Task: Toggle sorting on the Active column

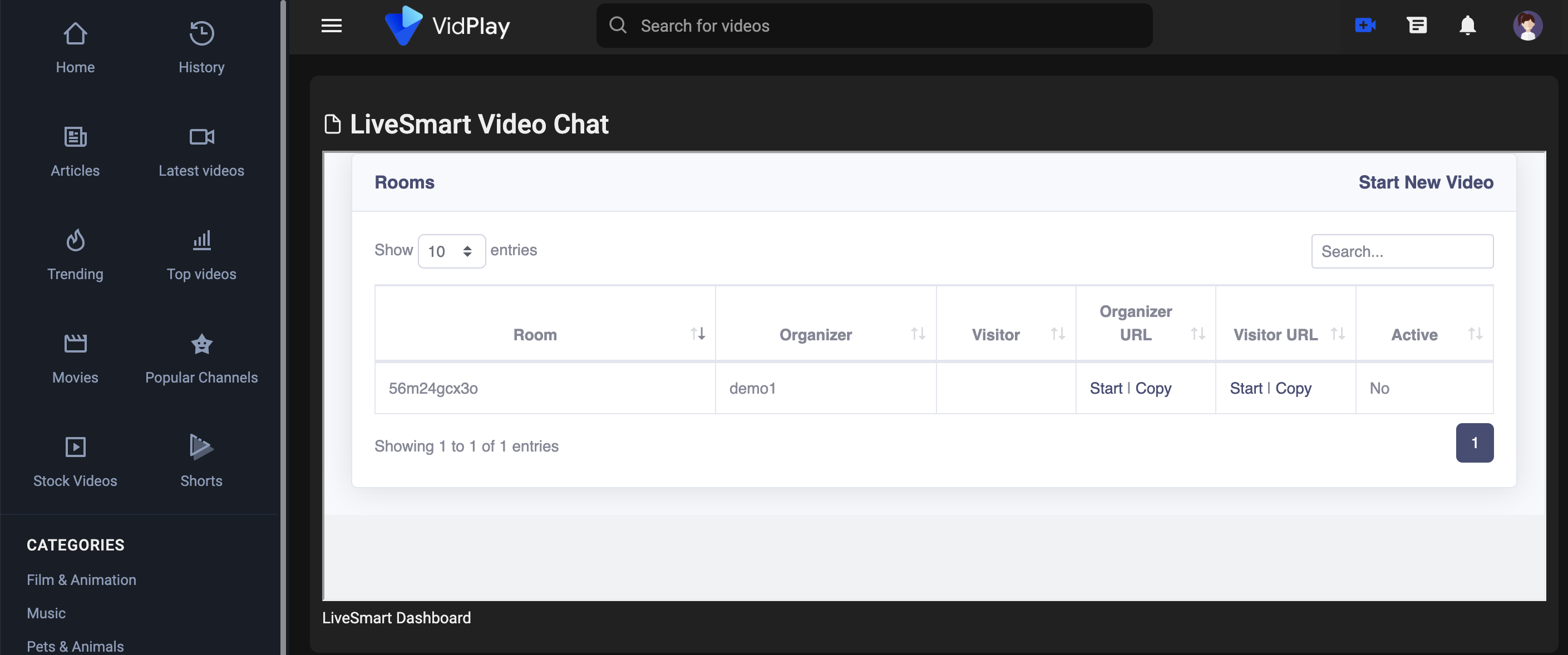Action: pos(1476,334)
